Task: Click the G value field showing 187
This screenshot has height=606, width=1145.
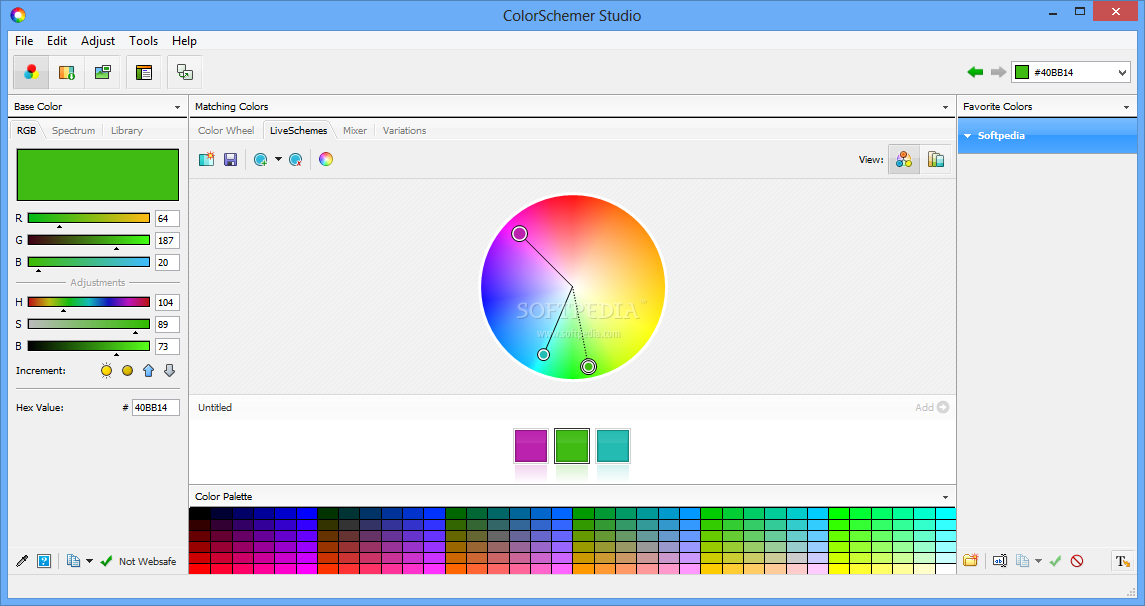Action: [x=167, y=240]
